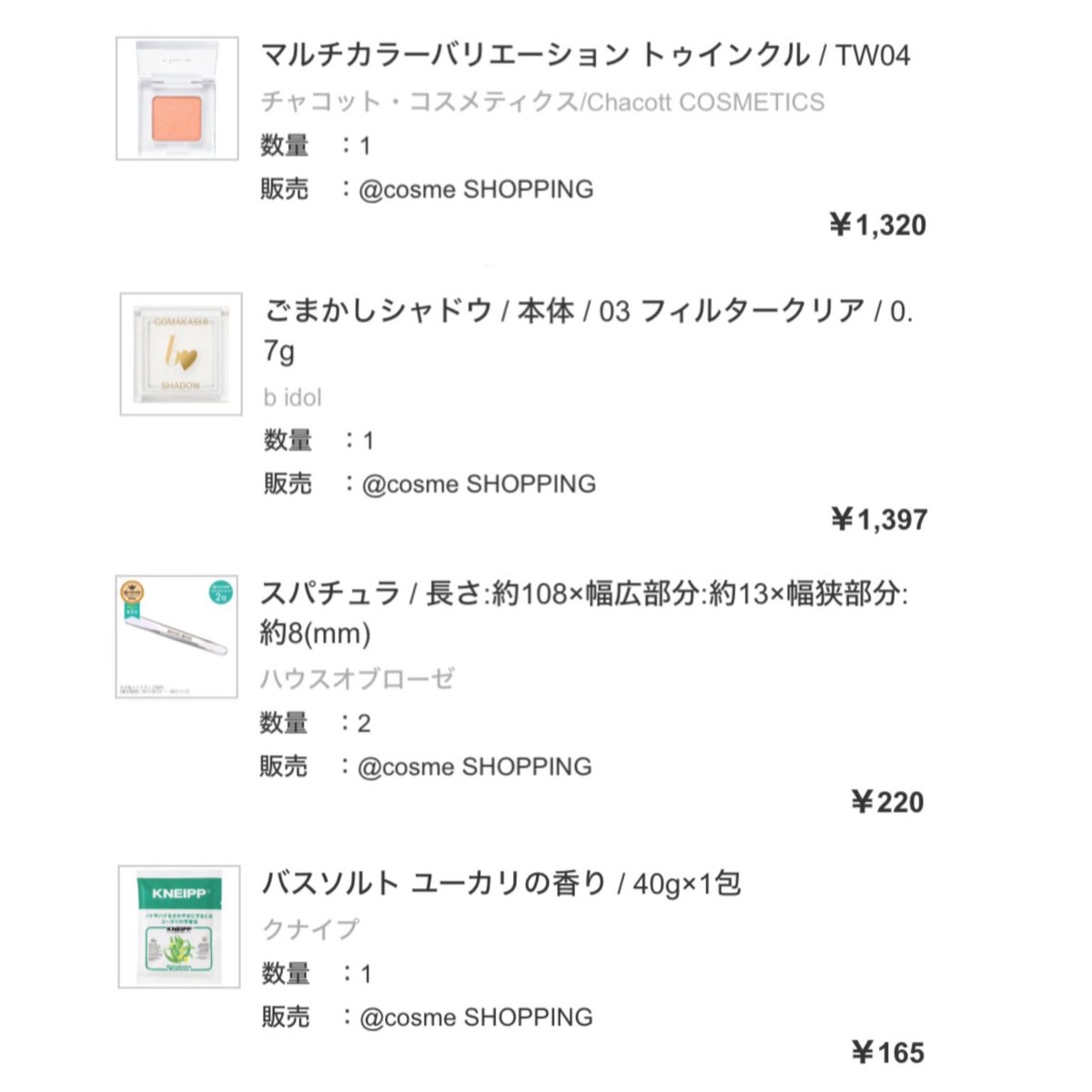1092x1092 pixels.
Task: Open the Chacott Twinkle TW04 eyeshadow thumbnail
Action: point(177,98)
